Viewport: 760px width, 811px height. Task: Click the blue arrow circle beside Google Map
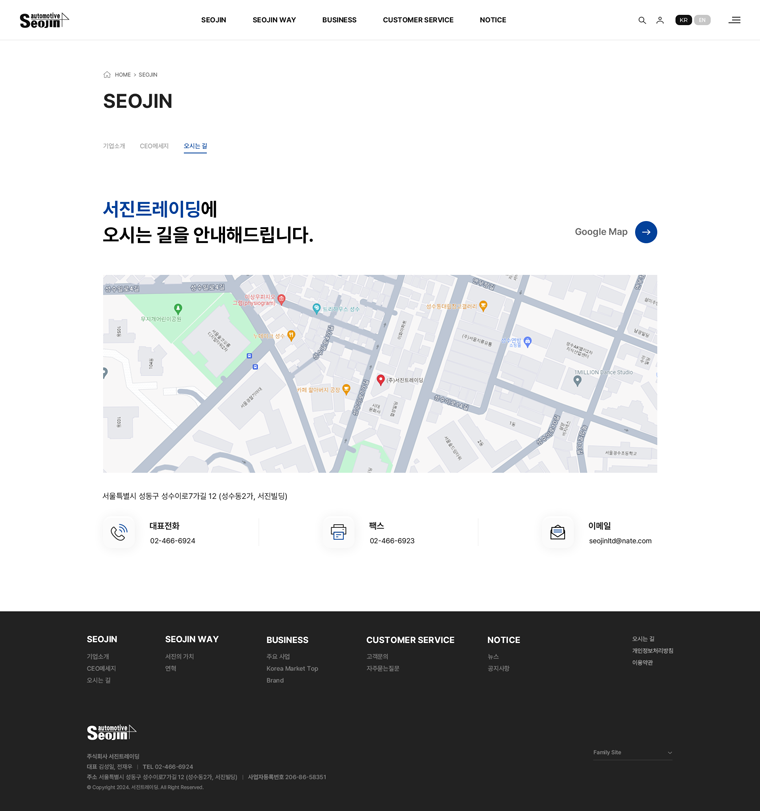tap(646, 232)
